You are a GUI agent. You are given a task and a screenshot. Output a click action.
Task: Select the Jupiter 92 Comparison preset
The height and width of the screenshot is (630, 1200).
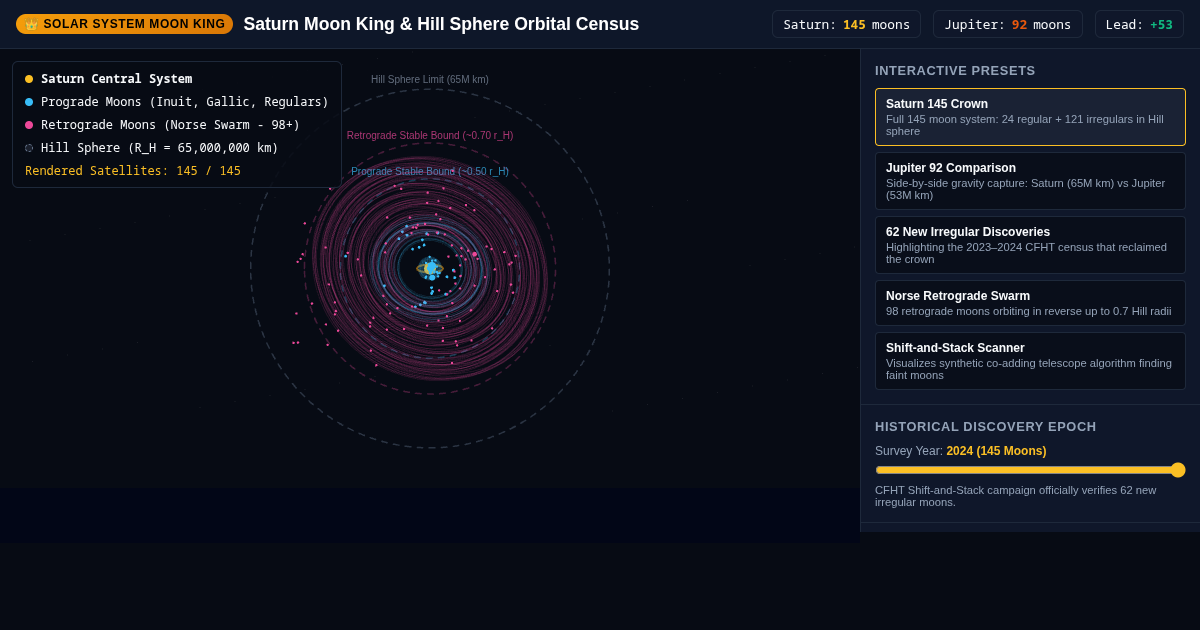tap(1030, 181)
